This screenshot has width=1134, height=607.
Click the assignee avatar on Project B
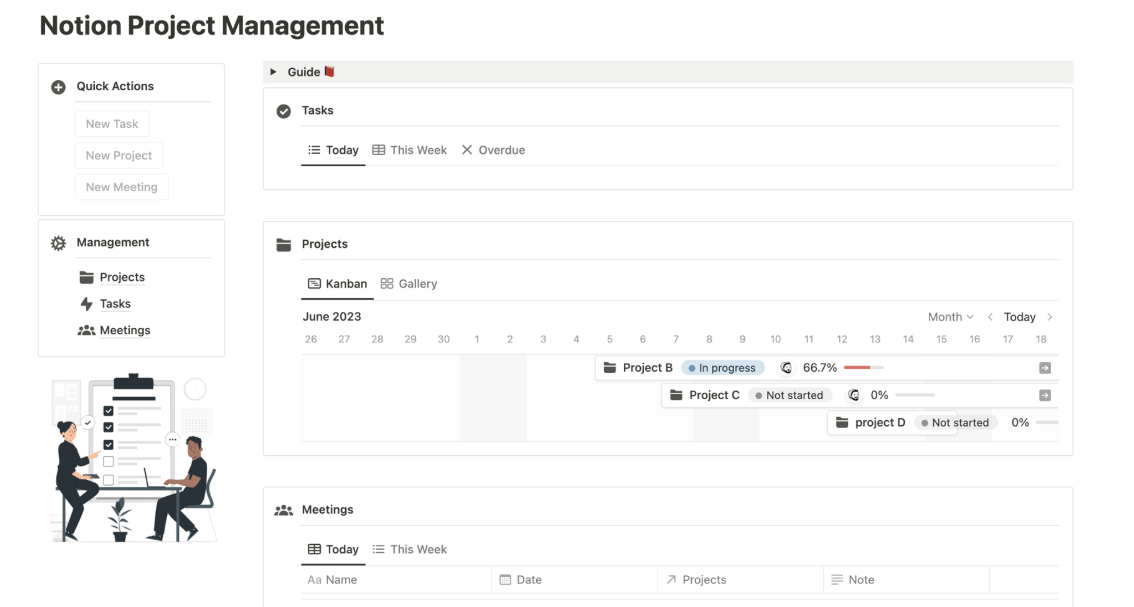(x=786, y=368)
